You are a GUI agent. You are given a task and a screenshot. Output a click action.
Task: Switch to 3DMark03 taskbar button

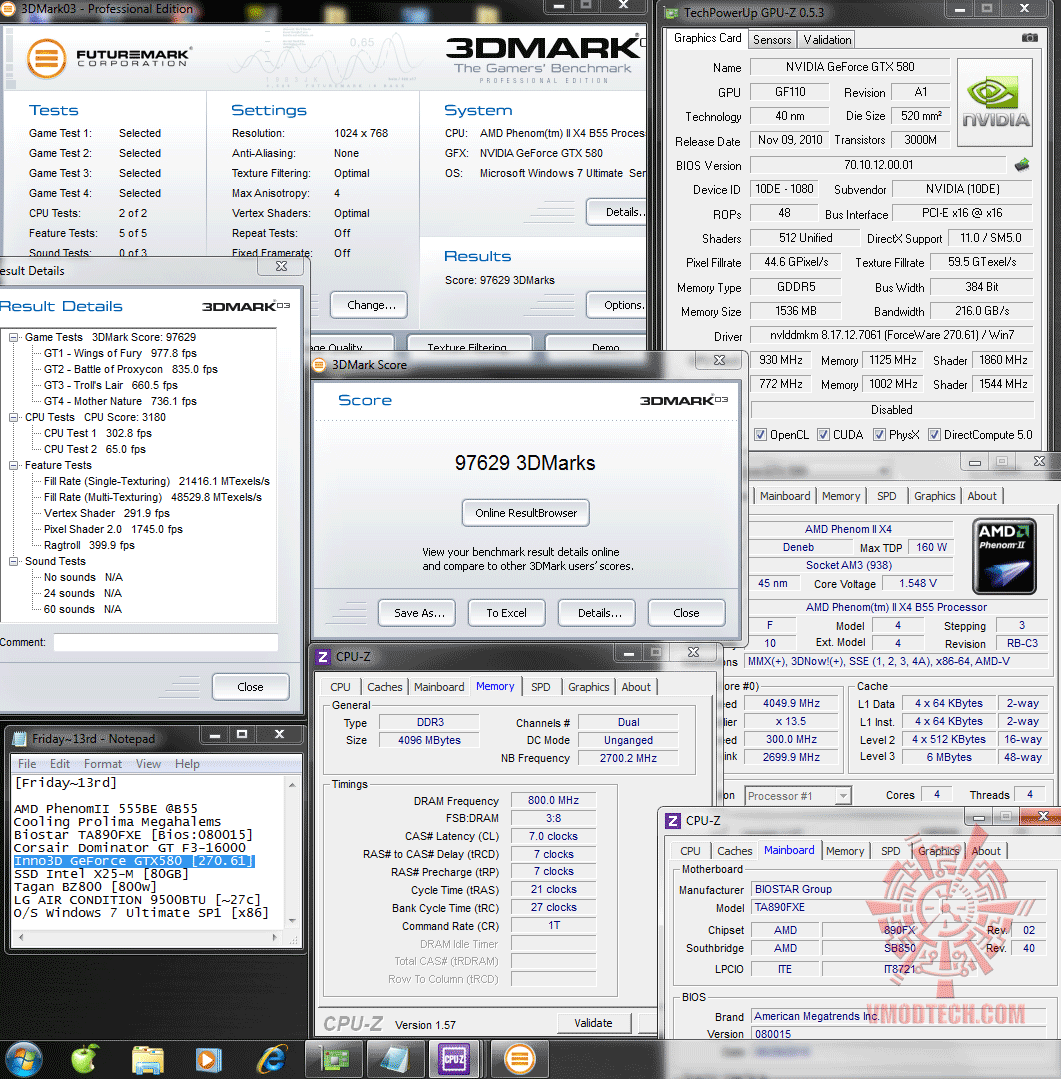[x=519, y=1060]
